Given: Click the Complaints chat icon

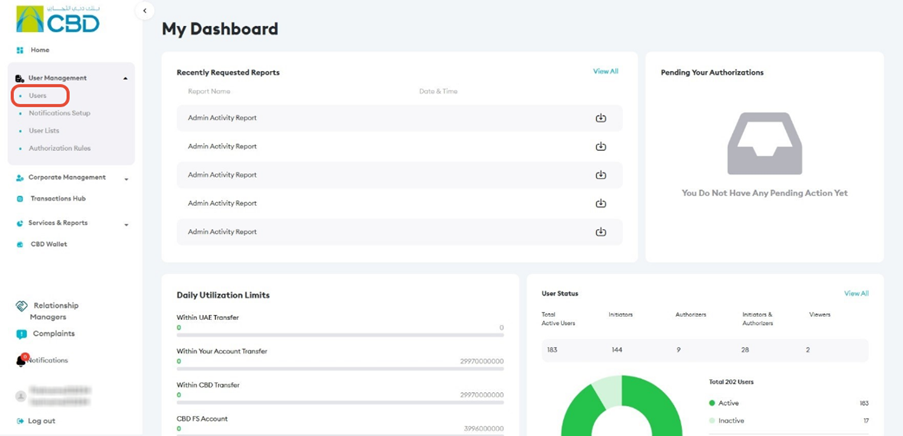Looking at the screenshot, I should (21, 334).
